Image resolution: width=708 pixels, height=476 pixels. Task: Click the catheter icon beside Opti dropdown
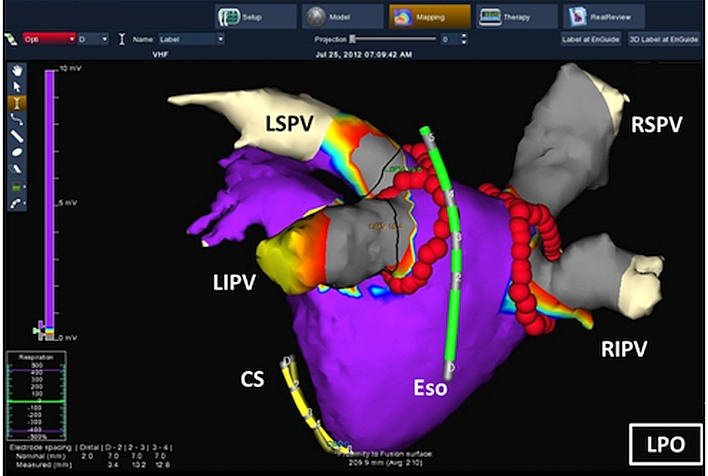11,39
